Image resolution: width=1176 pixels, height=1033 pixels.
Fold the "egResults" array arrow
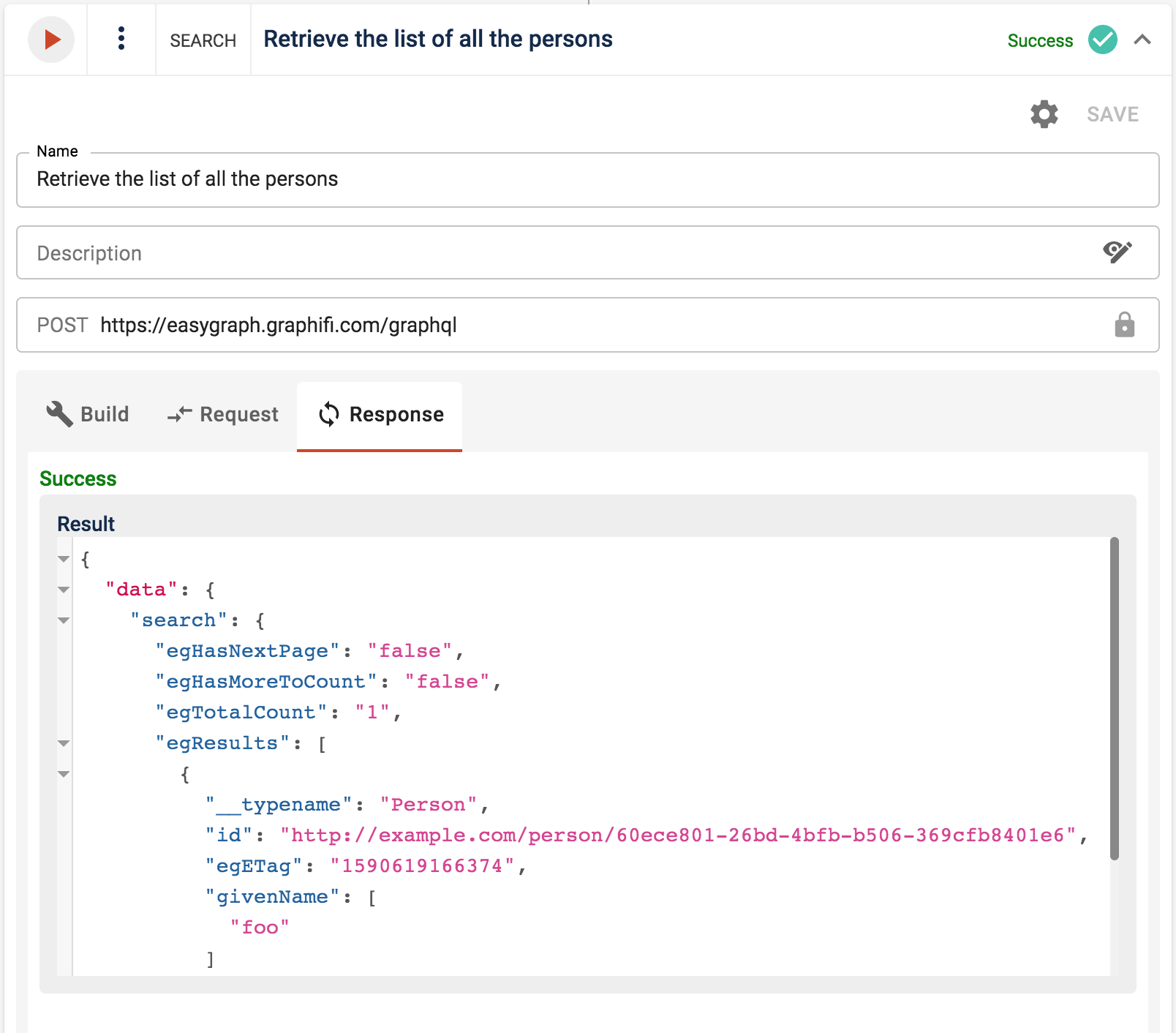64,744
